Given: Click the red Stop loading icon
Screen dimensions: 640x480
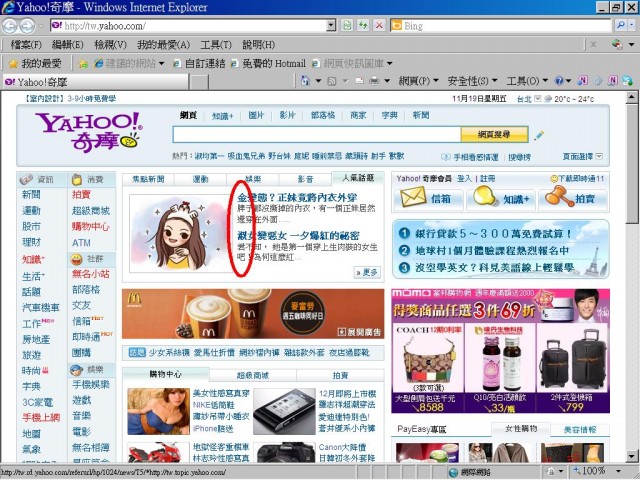Looking at the screenshot, I should click(x=379, y=25).
